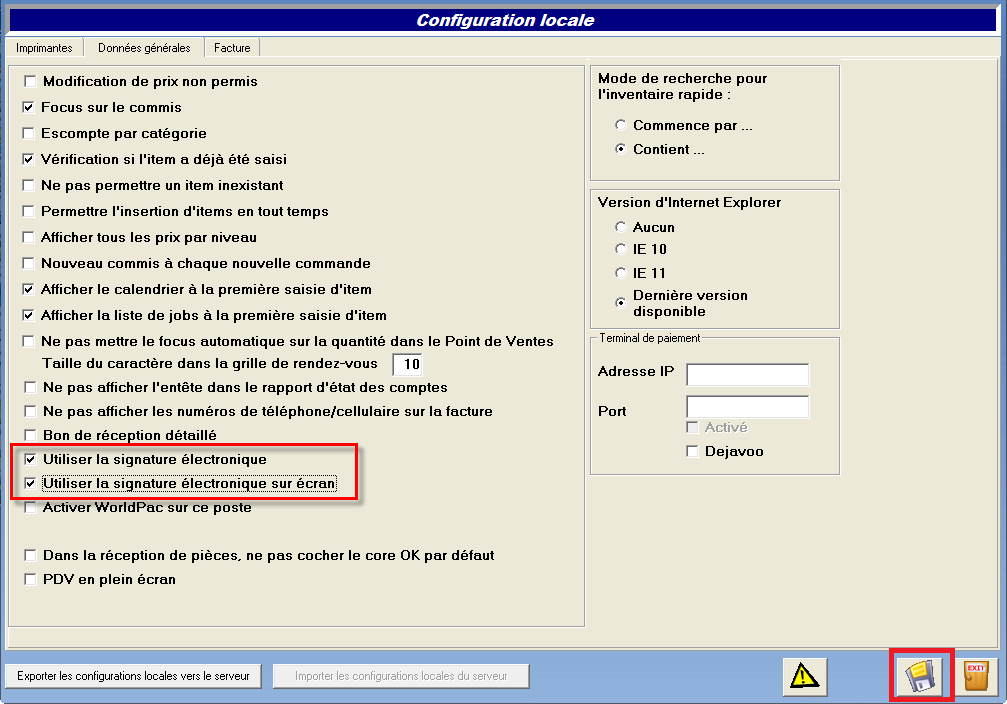Screen dimensions: 1007x704
Task: Check the Dejavoo checkbox
Action: coord(692,451)
